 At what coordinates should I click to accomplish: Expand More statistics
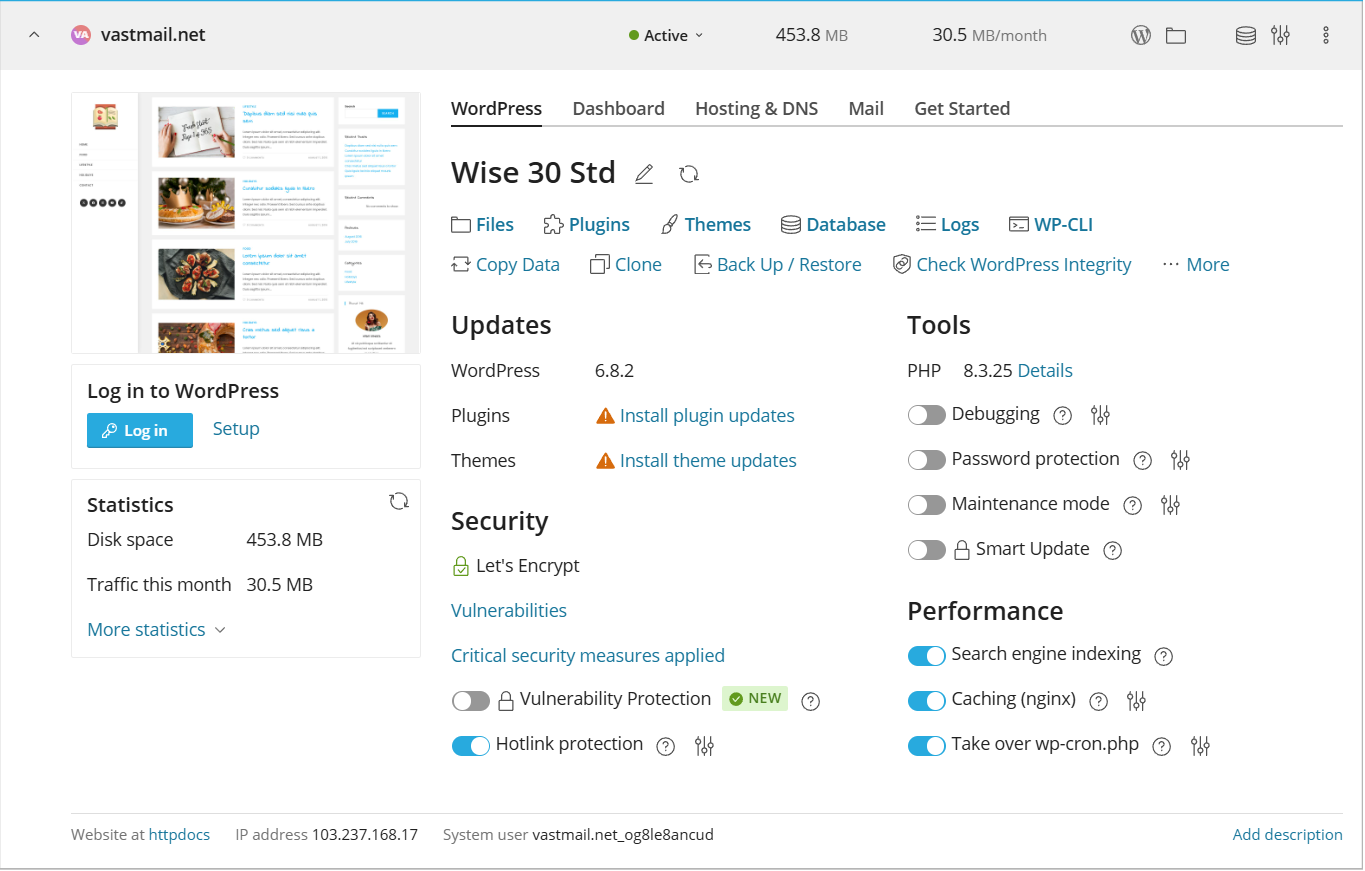(157, 630)
